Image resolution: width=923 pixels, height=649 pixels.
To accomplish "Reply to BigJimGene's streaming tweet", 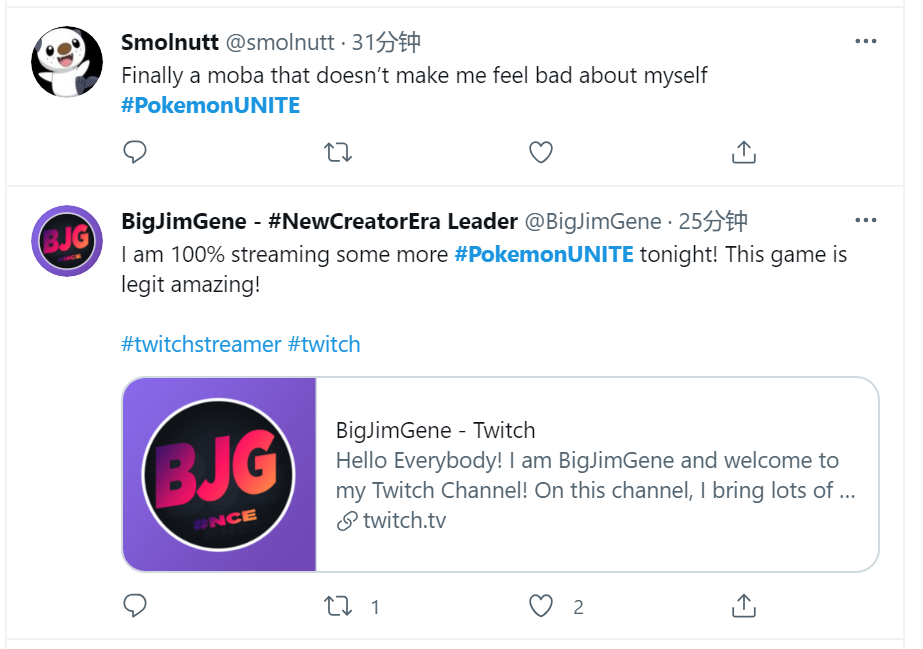I will (x=135, y=606).
